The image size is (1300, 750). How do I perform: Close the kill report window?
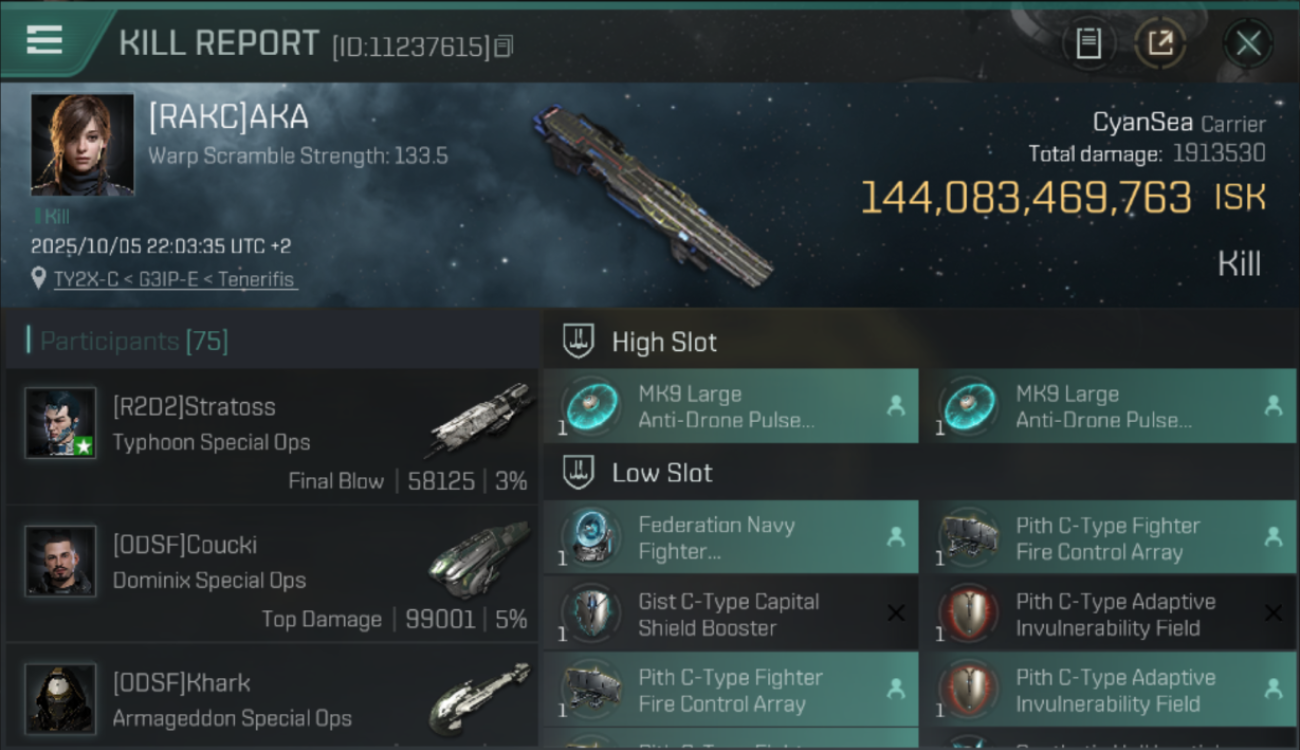(1247, 43)
